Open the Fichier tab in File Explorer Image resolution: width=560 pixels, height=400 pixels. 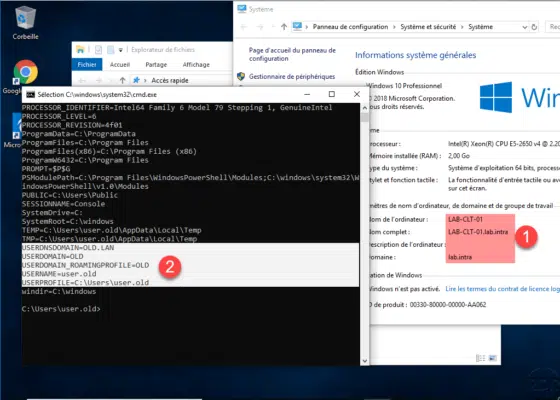tap(87, 65)
